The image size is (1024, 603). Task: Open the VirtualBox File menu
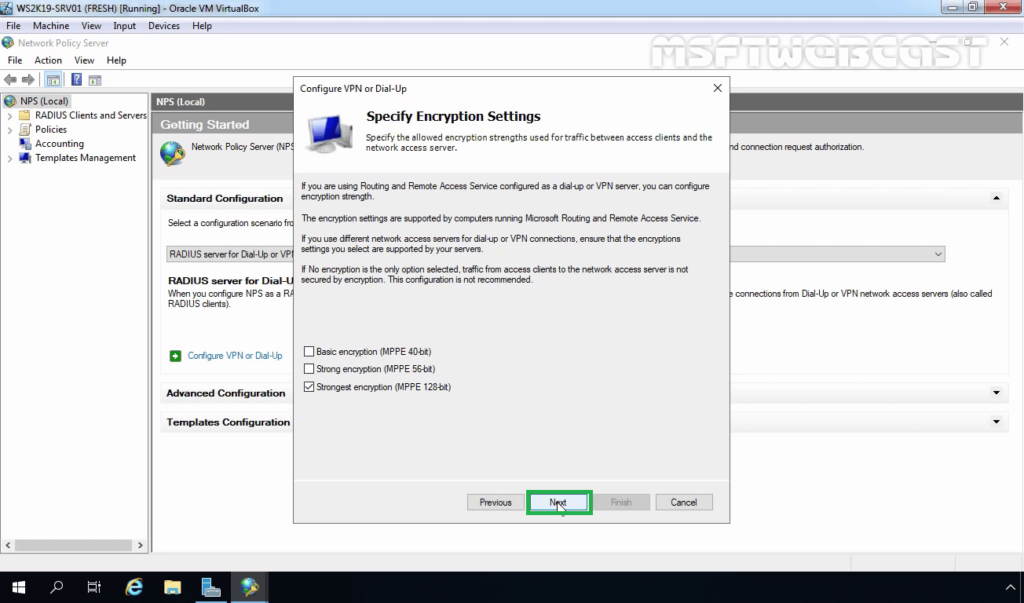pyautogui.click(x=13, y=25)
